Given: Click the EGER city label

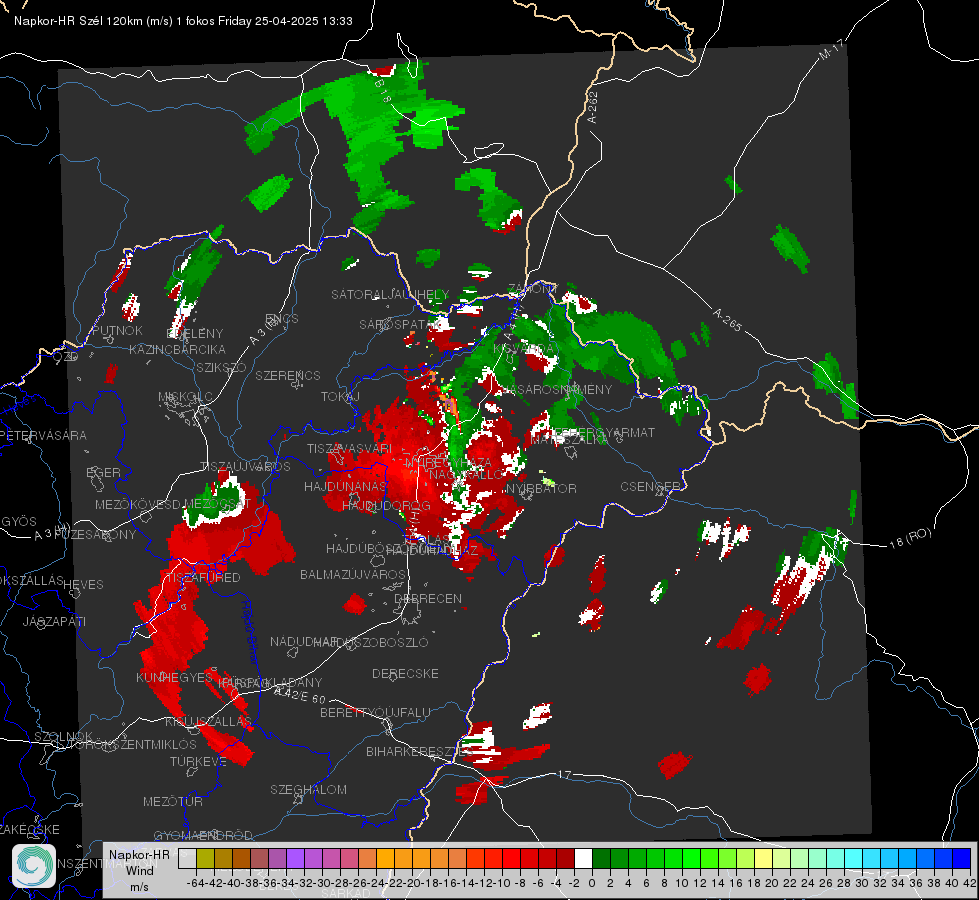Looking at the screenshot, I should [x=103, y=472].
